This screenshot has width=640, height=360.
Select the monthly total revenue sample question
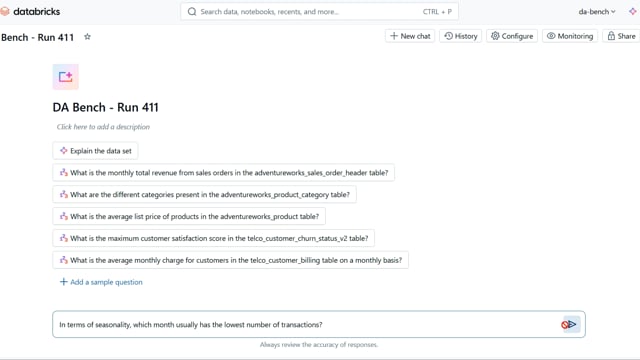pos(224,173)
